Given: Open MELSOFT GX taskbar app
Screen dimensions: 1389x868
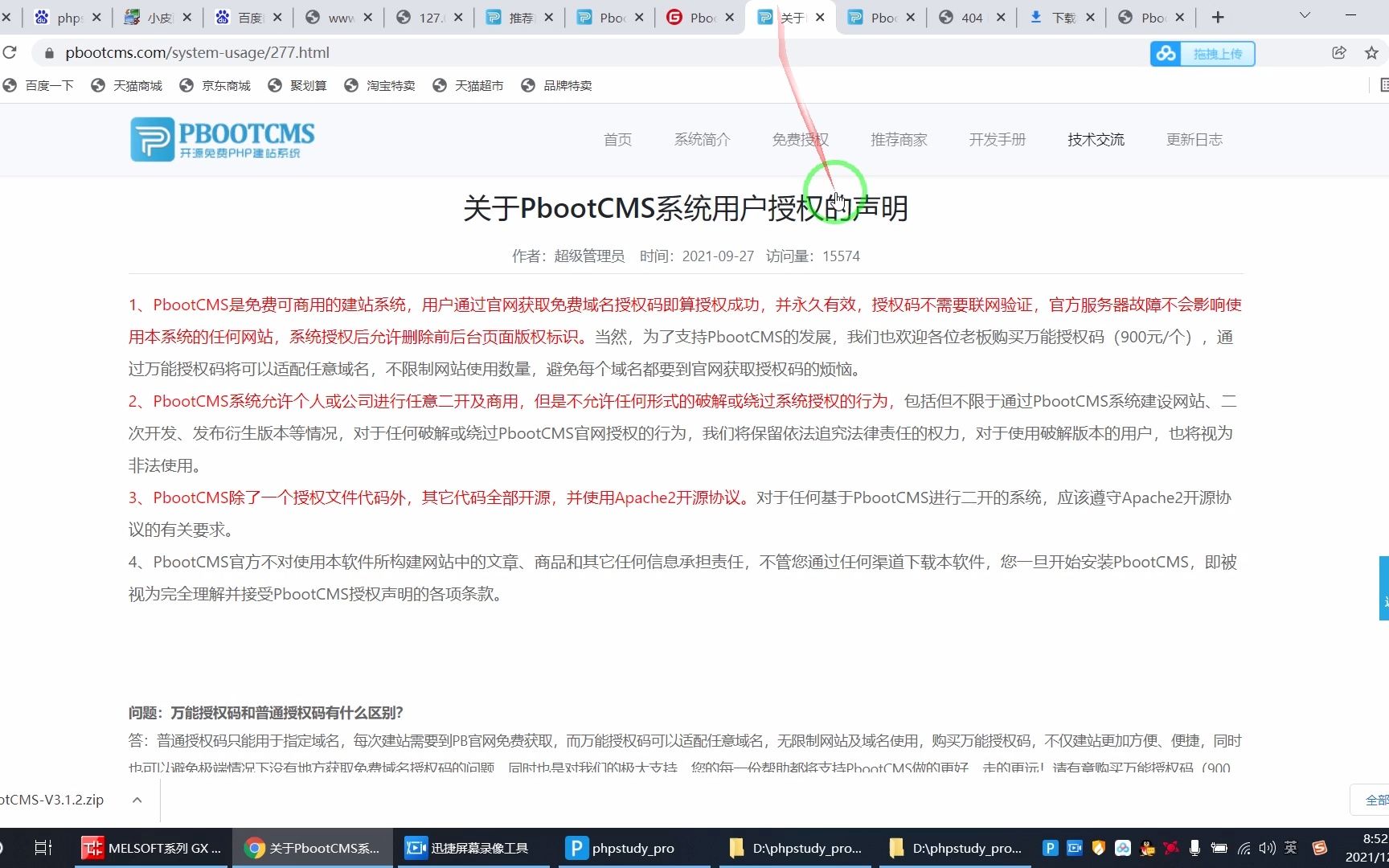Looking at the screenshot, I should pos(153,848).
